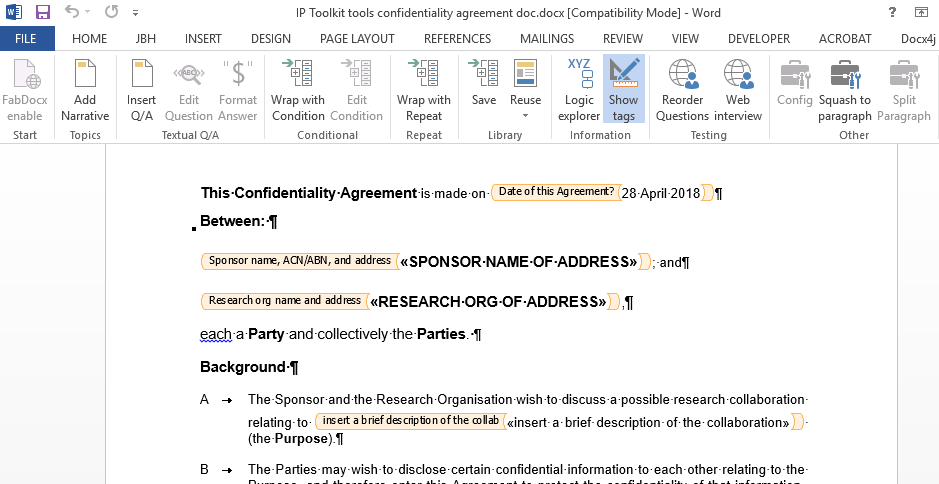The image size is (939, 484).
Task: Undo the last action
Action: [x=72, y=12]
